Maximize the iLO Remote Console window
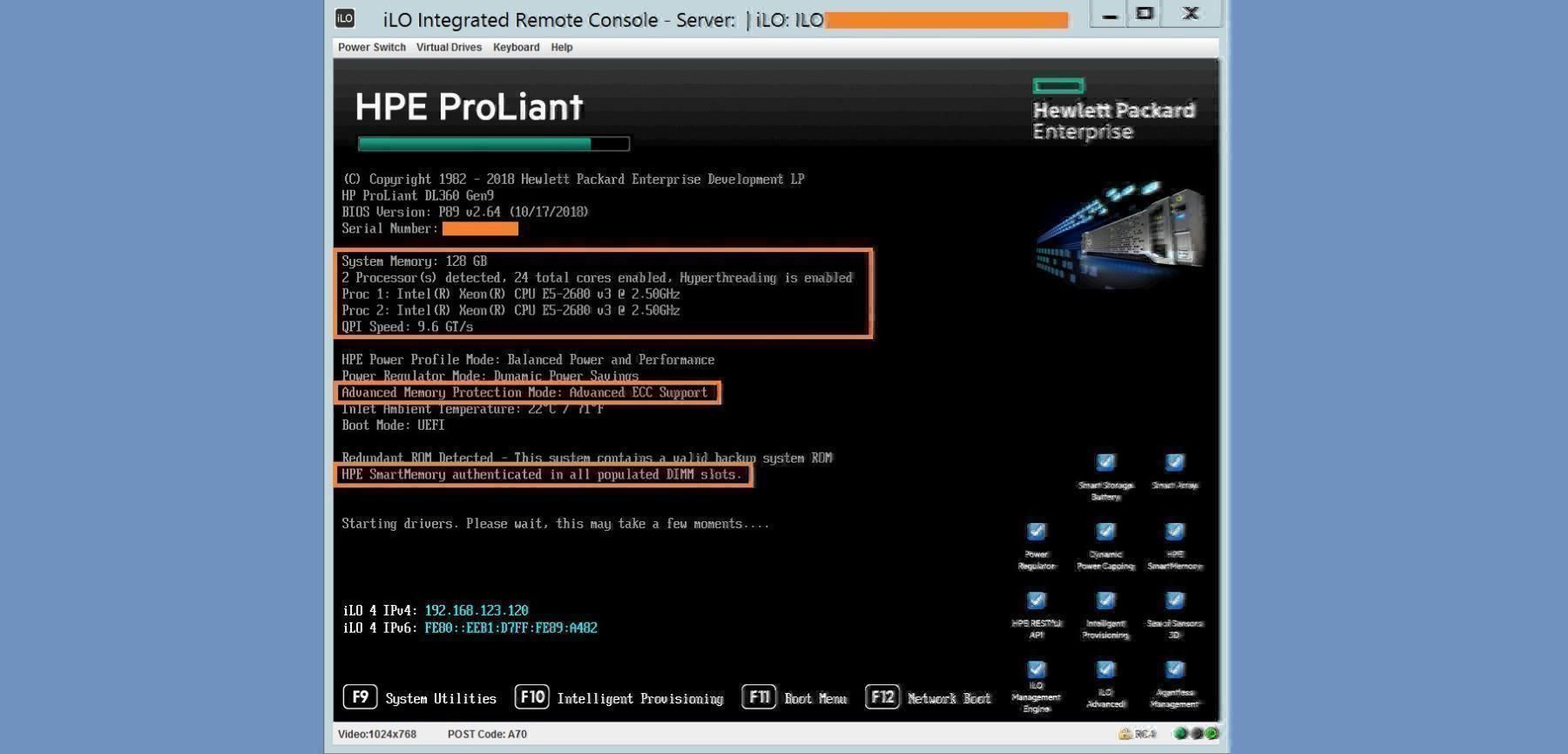Image resolution: width=1568 pixels, height=754 pixels. [1146, 15]
